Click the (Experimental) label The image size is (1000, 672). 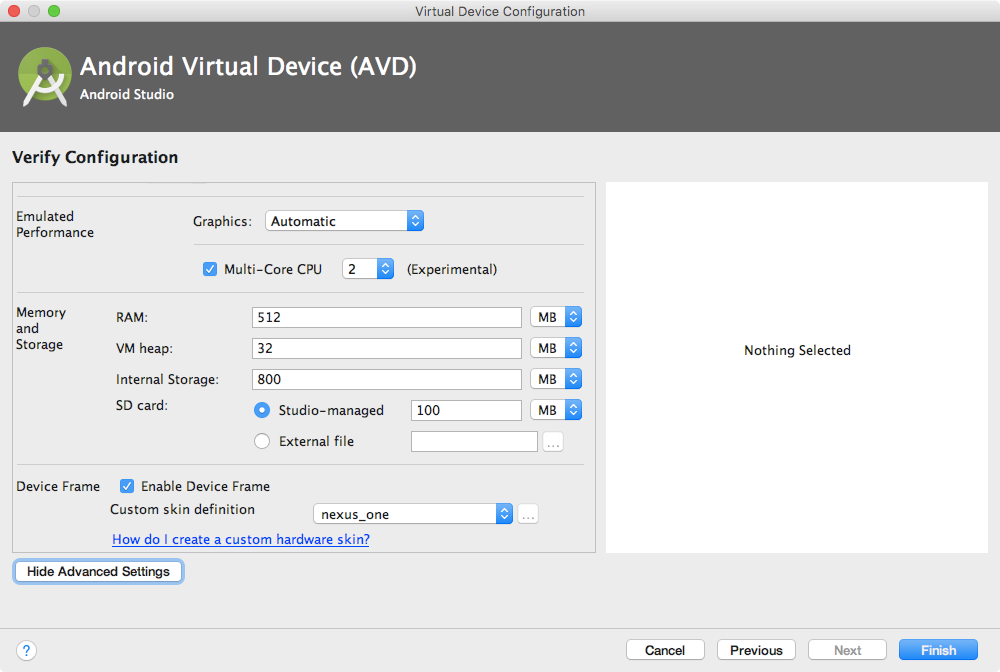(x=452, y=269)
